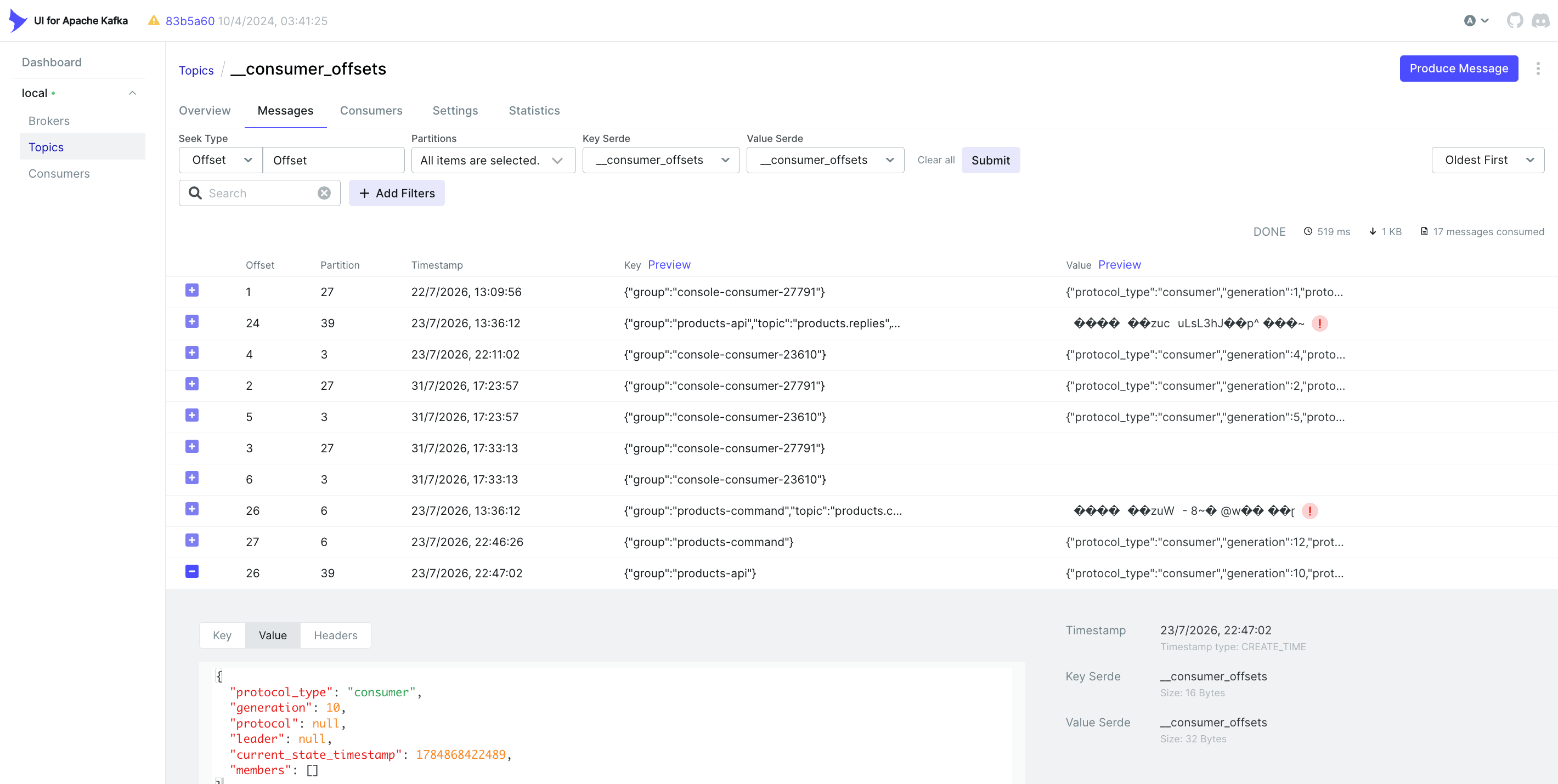Show the message Value tab
1558x784 pixels.
273,635
